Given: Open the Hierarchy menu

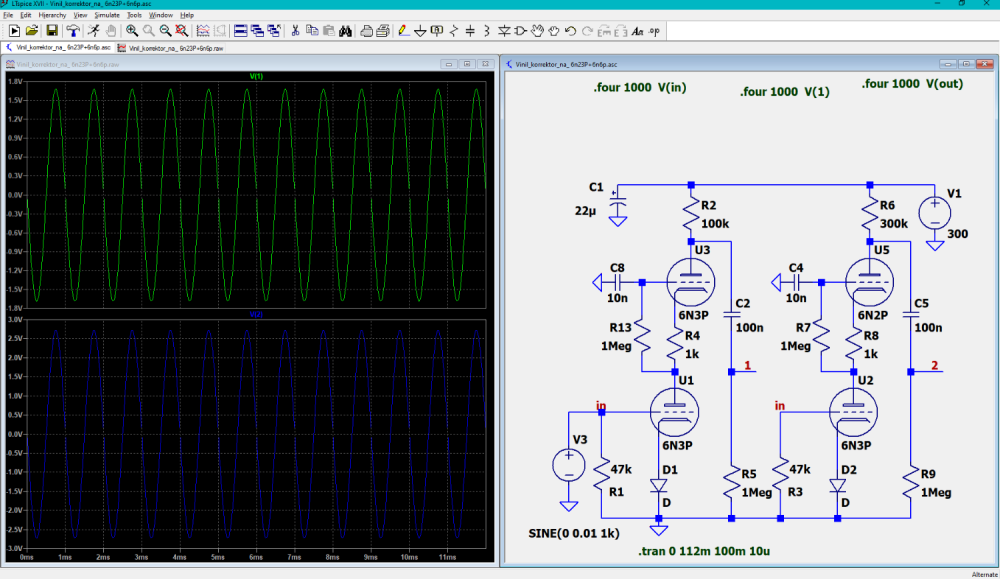Looking at the screenshot, I should coord(52,16).
